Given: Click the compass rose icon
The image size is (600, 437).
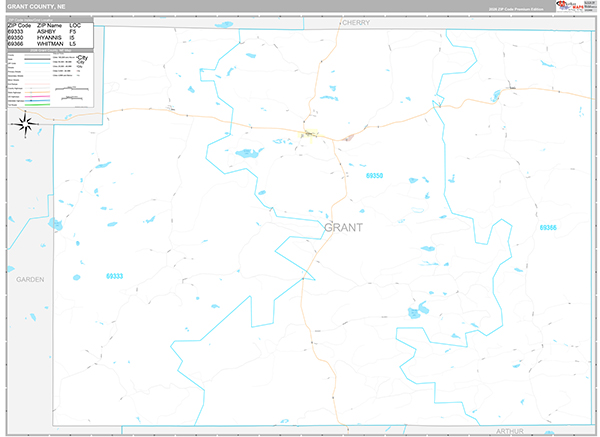Looking at the screenshot, I should pos(27,124).
